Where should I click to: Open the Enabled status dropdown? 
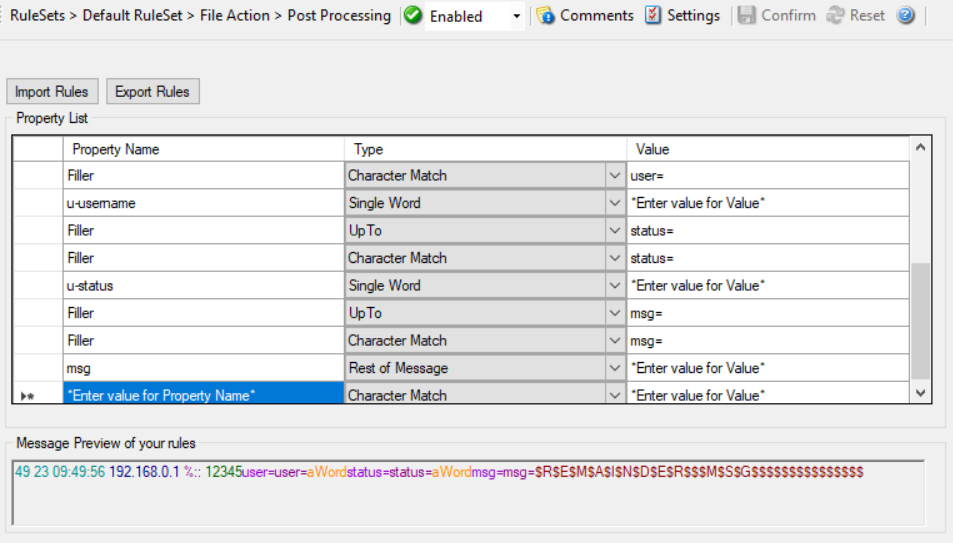click(x=516, y=17)
